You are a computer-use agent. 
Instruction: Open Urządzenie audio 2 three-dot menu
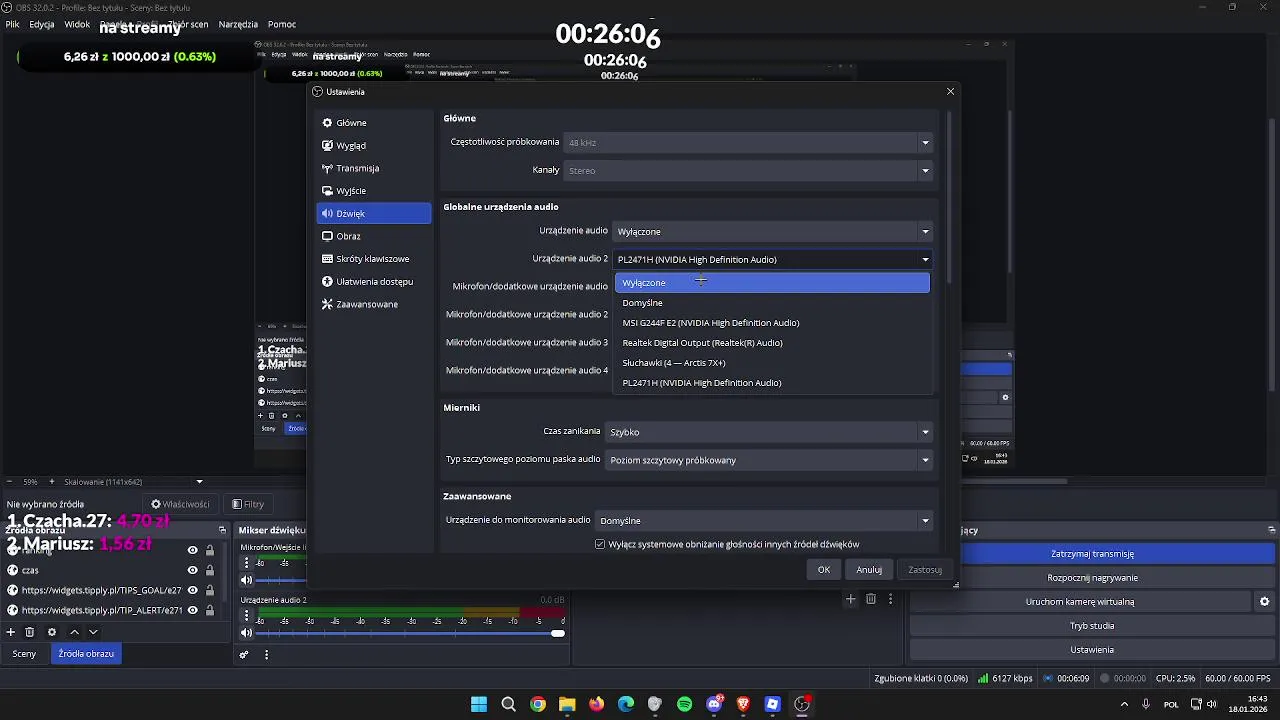247,616
